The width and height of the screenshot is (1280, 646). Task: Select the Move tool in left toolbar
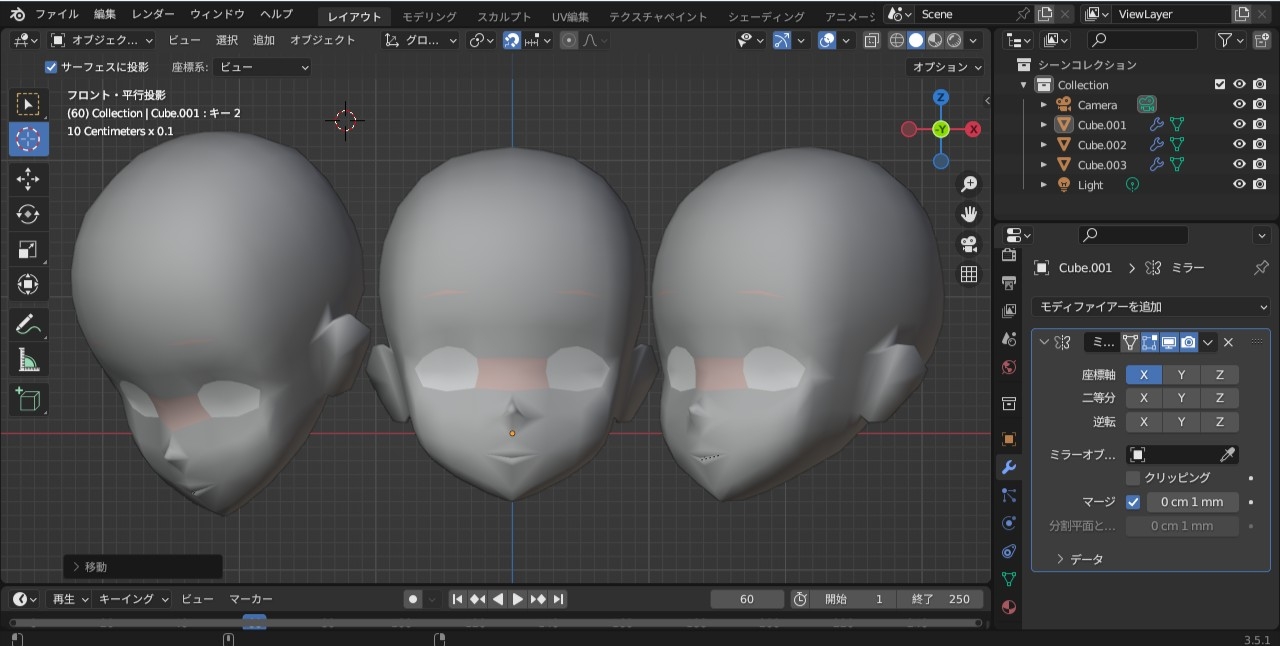coord(28,180)
